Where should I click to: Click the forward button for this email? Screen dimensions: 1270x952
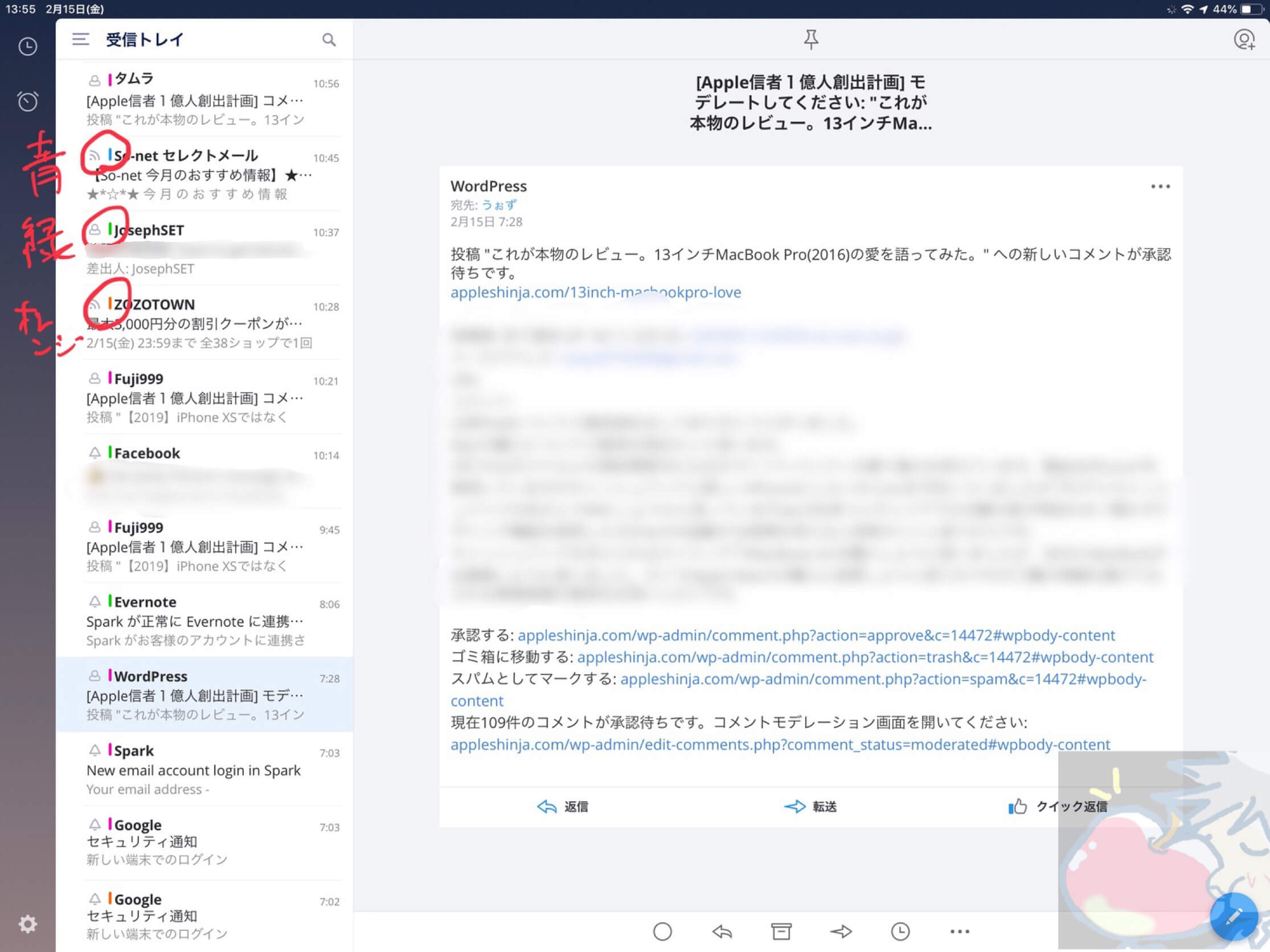pos(812,806)
